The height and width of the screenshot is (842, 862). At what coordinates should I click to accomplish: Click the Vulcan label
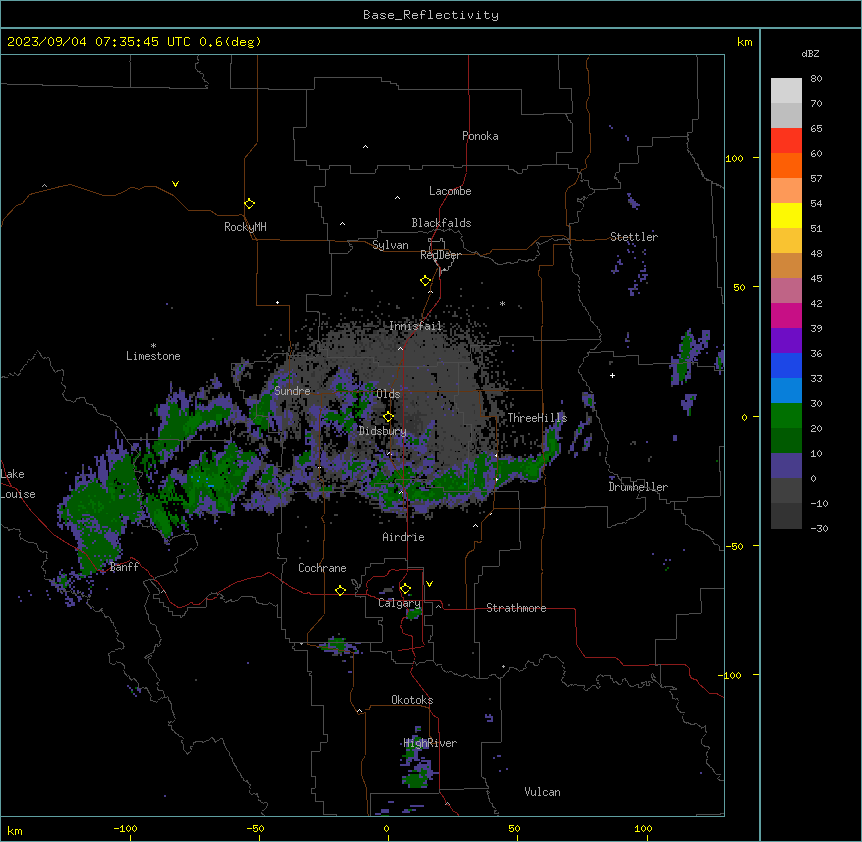[x=542, y=792]
